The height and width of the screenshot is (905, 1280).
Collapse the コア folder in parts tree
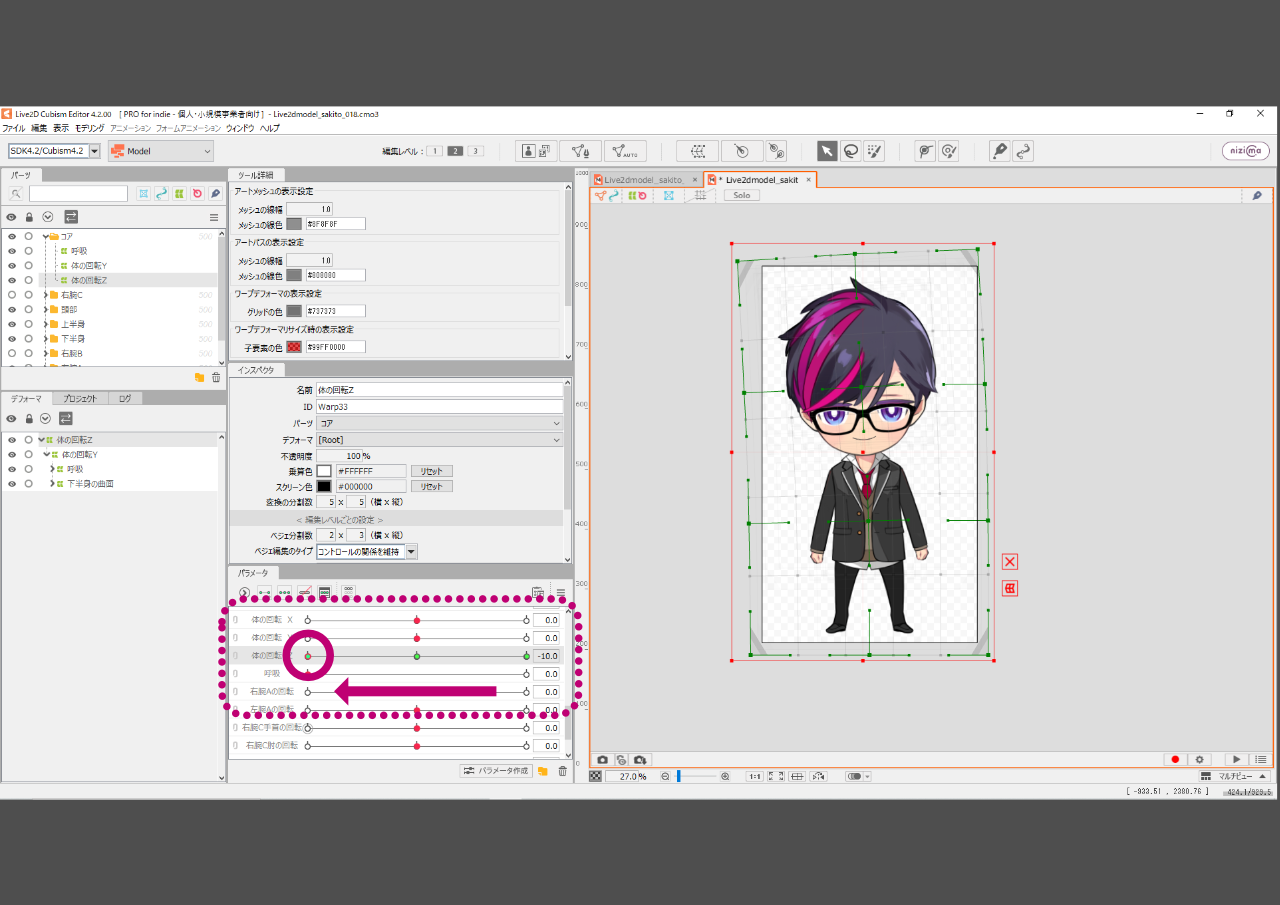(x=46, y=237)
